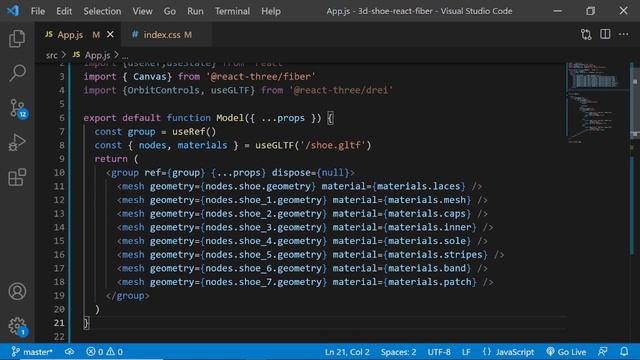Click closing '</group>' tag on line 19
This screenshot has height=360, width=640.
click(x=128, y=296)
